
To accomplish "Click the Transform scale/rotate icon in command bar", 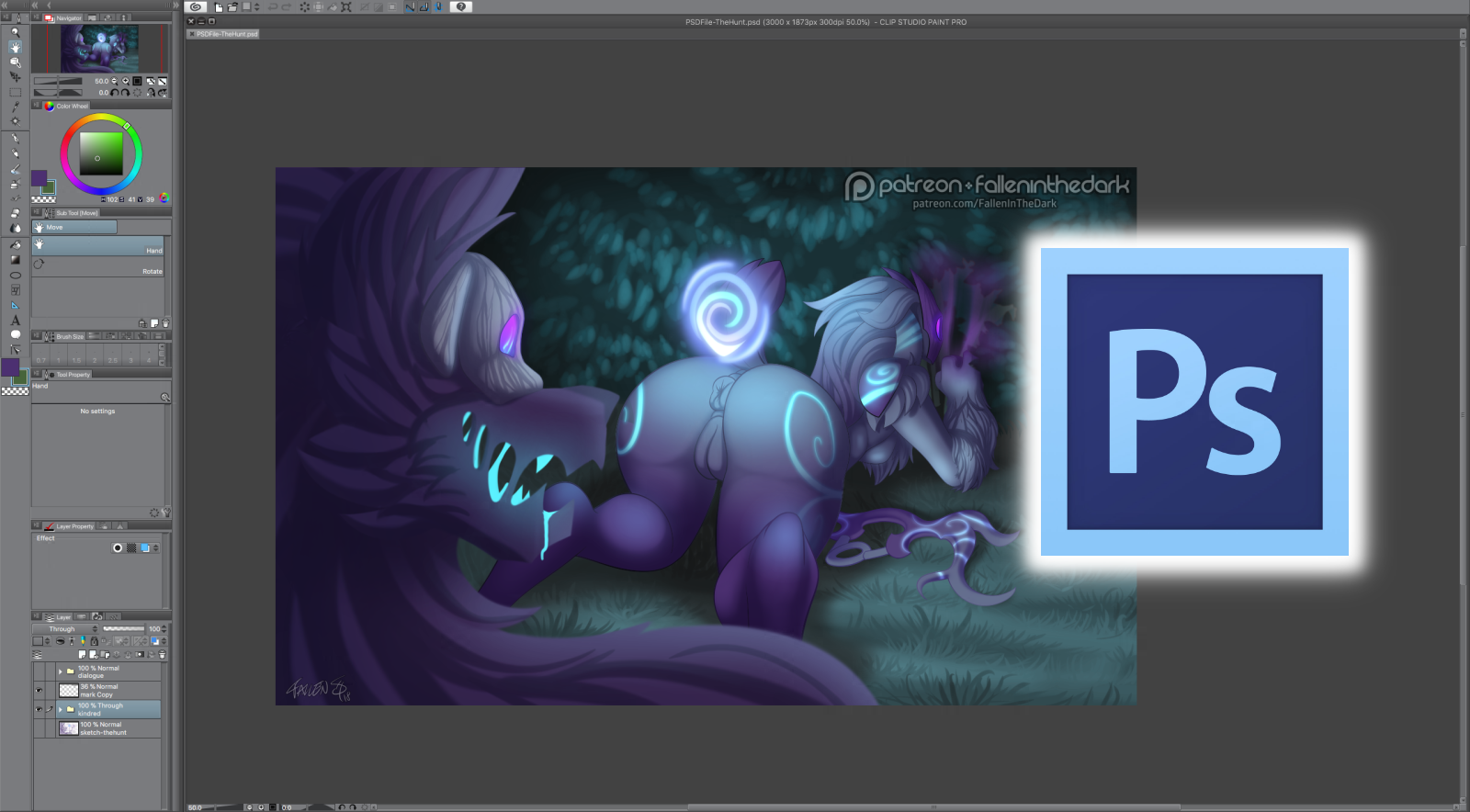I will pyautogui.click(x=346, y=6).
